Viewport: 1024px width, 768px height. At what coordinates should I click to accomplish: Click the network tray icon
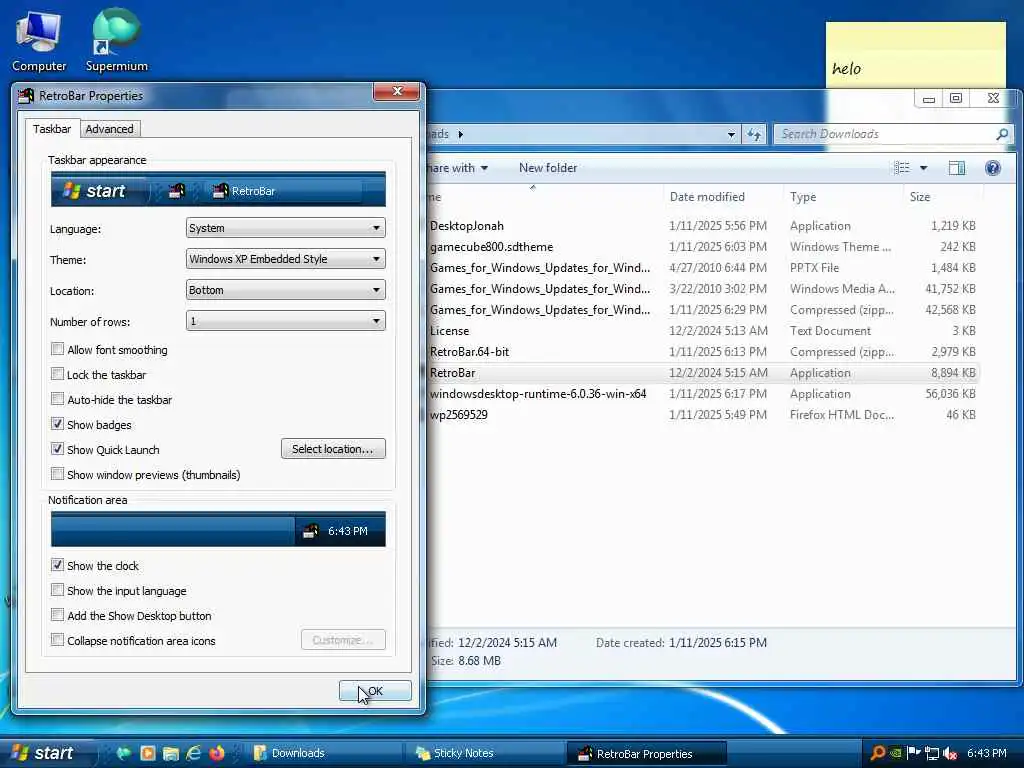tap(932, 753)
